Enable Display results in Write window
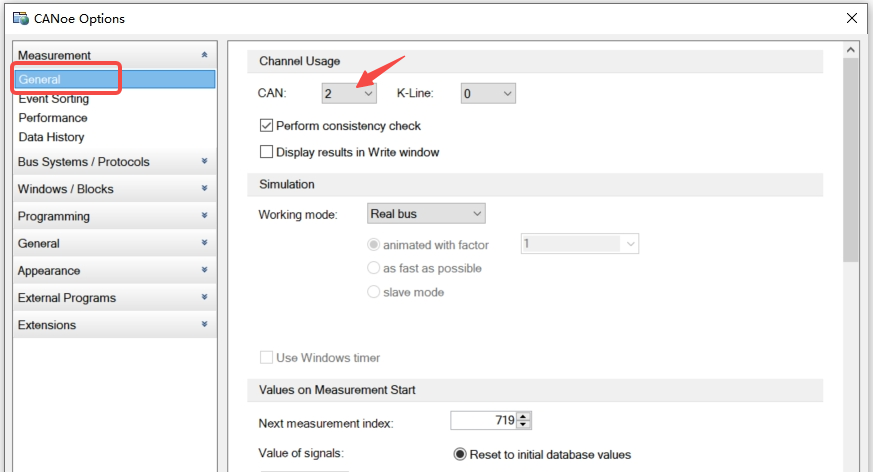 tap(266, 152)
